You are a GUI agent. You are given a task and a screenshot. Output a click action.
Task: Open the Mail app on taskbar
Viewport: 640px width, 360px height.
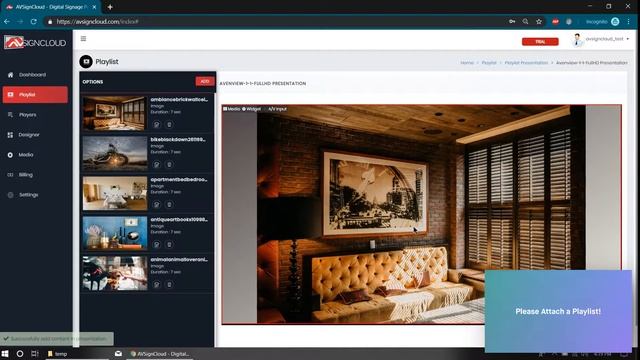118,354
